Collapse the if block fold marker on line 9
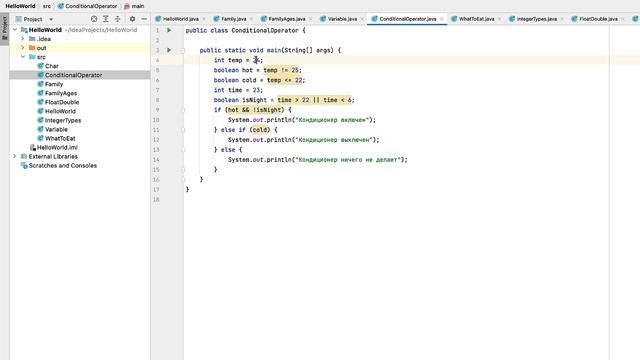Screen dimensions: 640x360 click(x=183, y=110)
